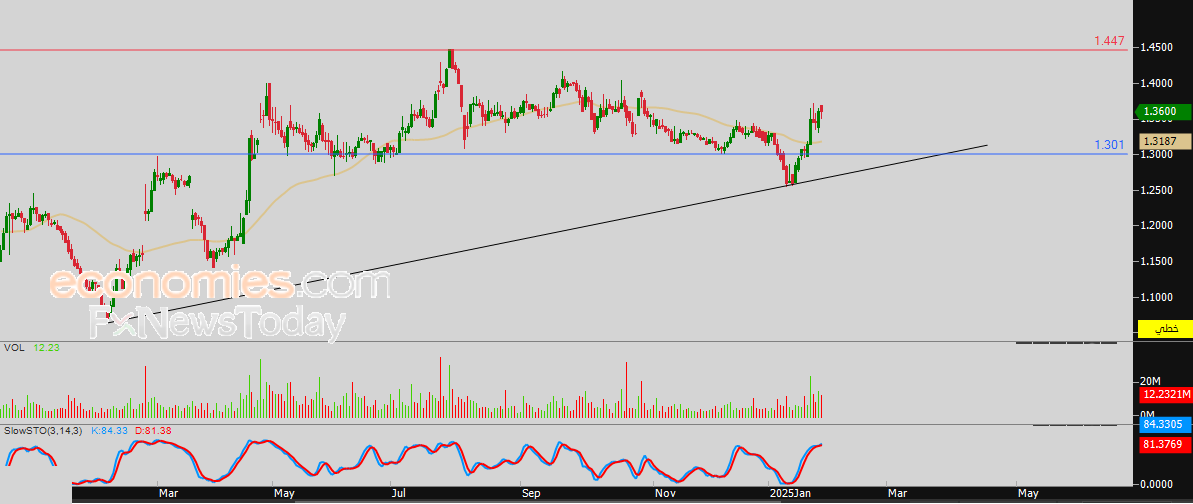
Task: Click the K:84.33 stochastic reading
Action: pyautogui.click(x=112, y=431)
